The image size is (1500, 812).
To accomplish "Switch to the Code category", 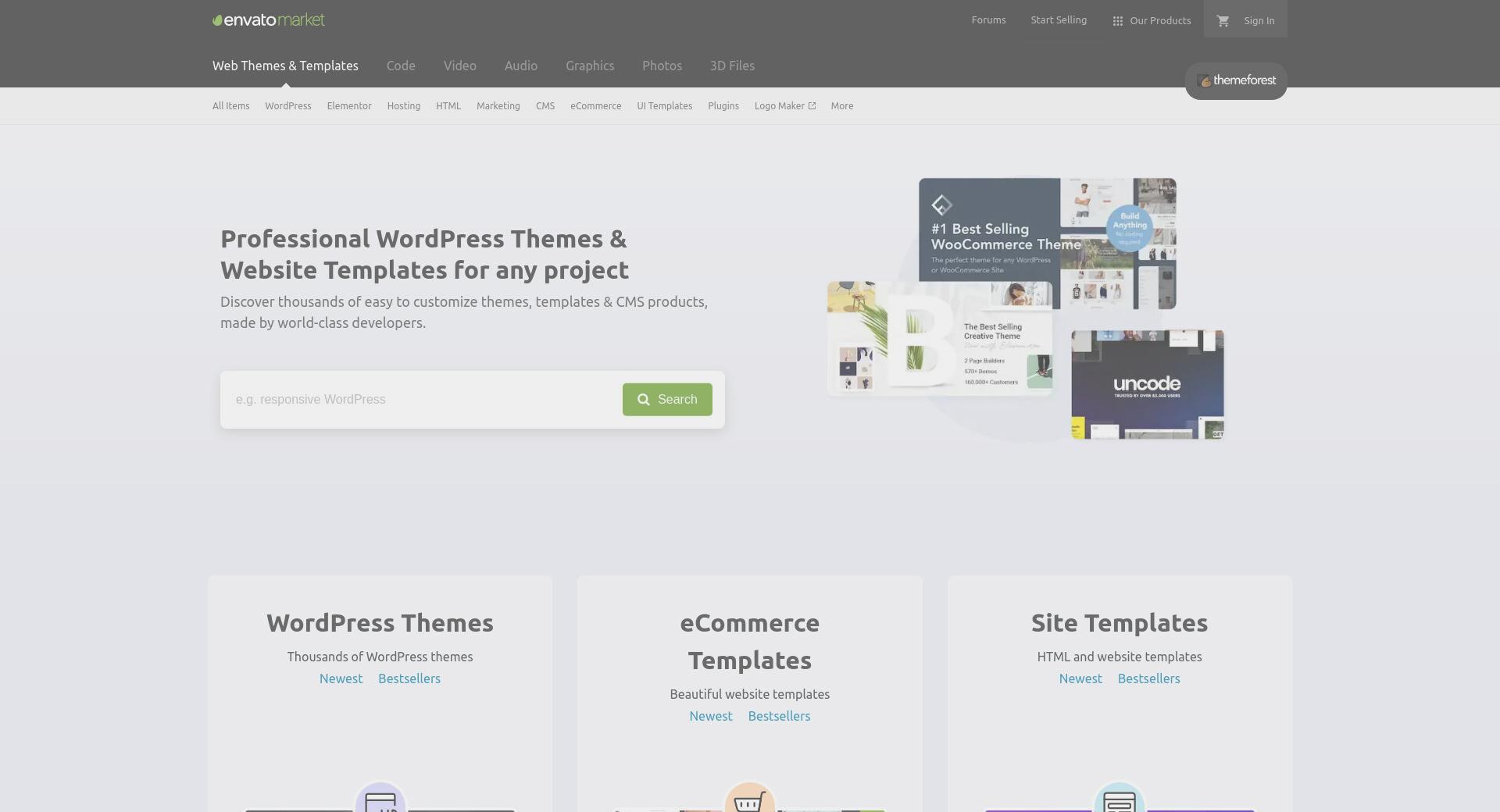I will click(x=401, y=66).
